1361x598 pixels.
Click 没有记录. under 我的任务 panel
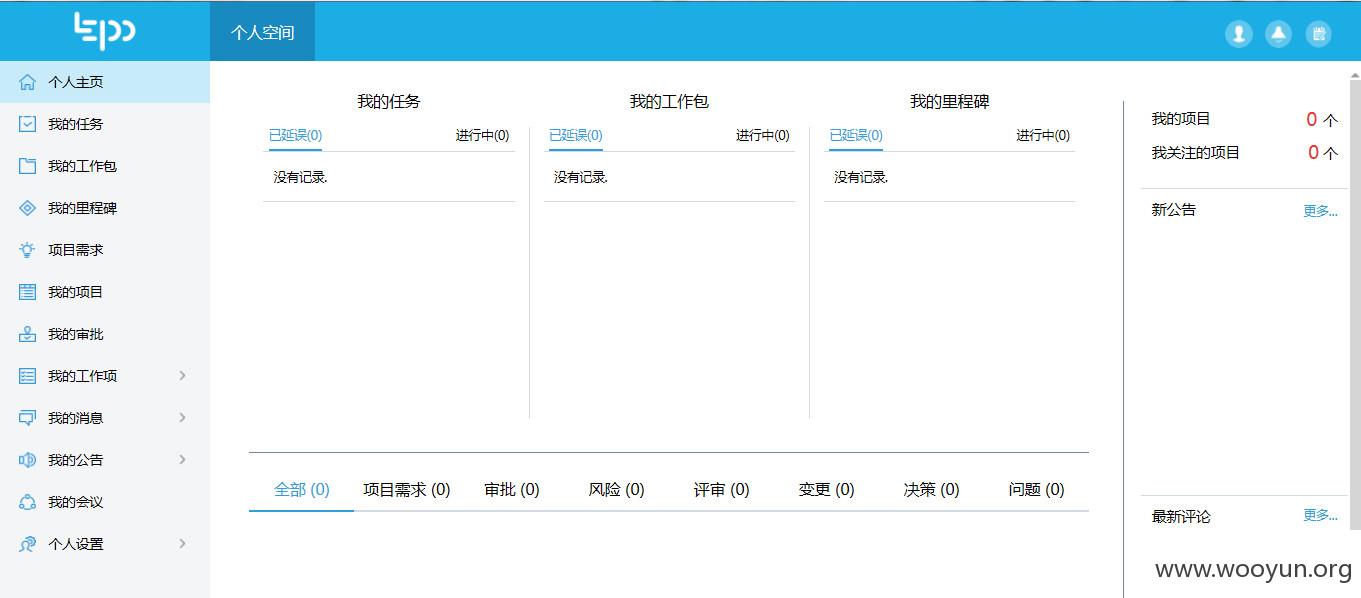pos(301,177)
